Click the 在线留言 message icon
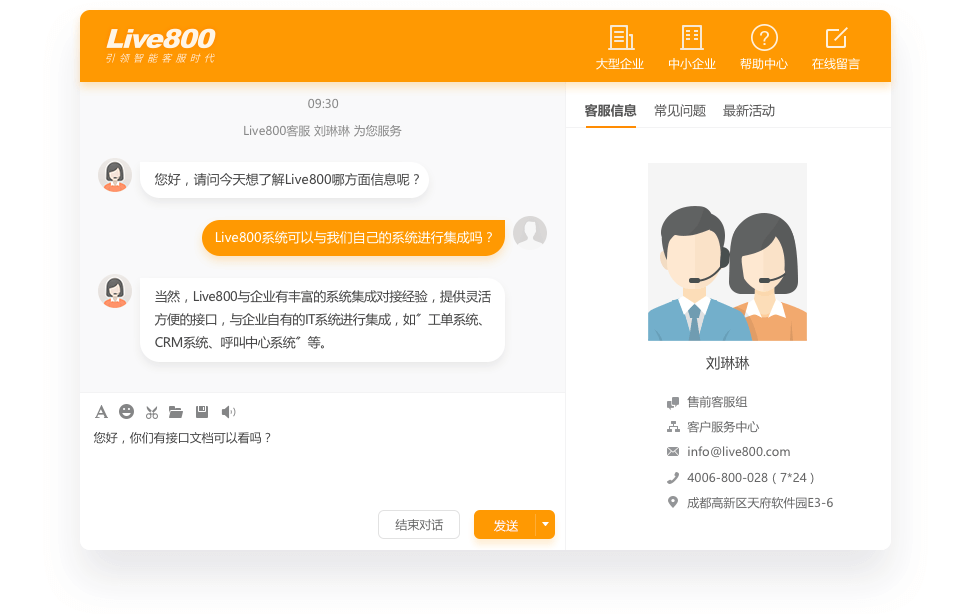 coord(836,45)
